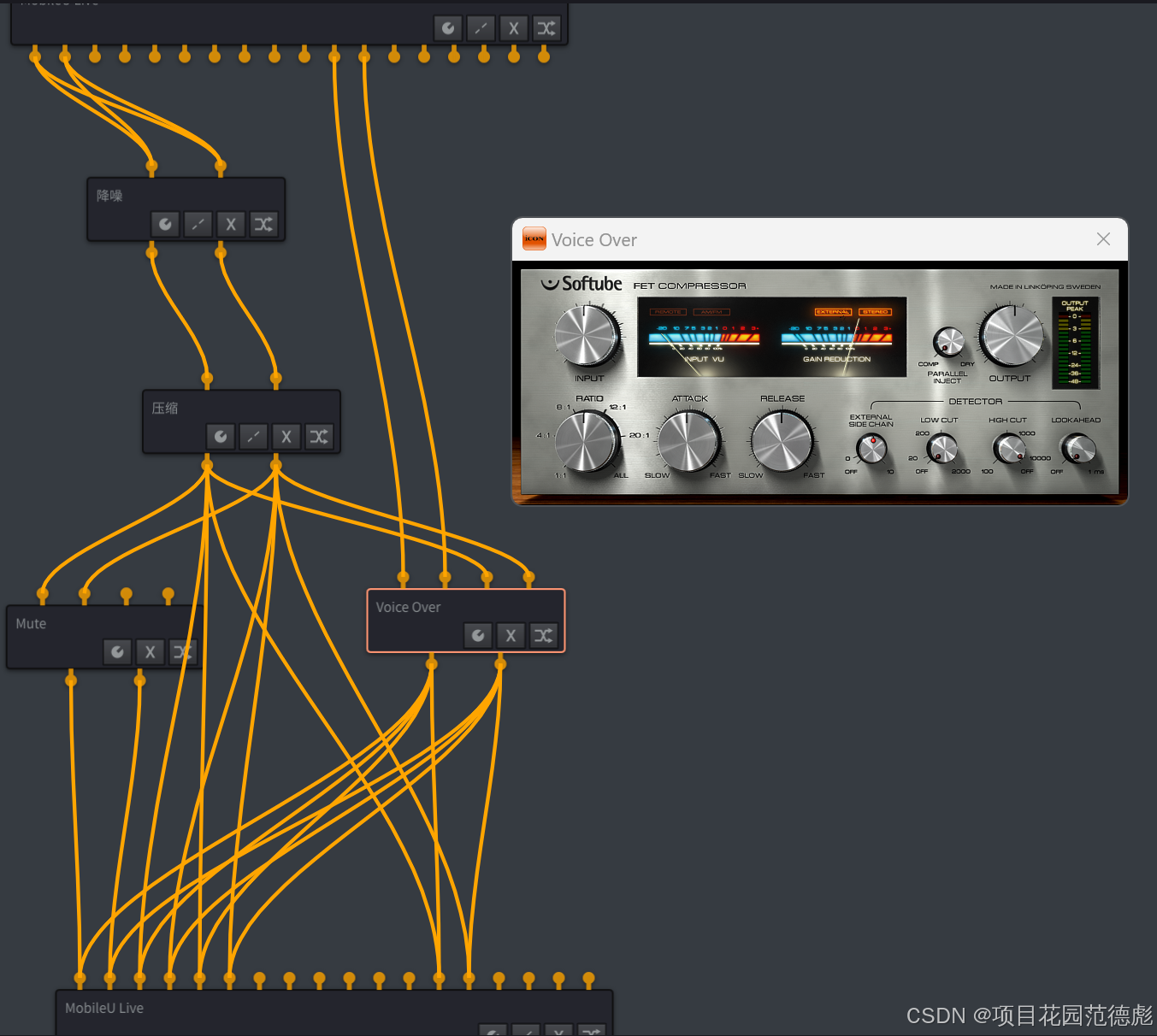Click the RATIO knob
Image resolution: width=1157 pixels, height=1036 pixels.
(x=587, y=441)
